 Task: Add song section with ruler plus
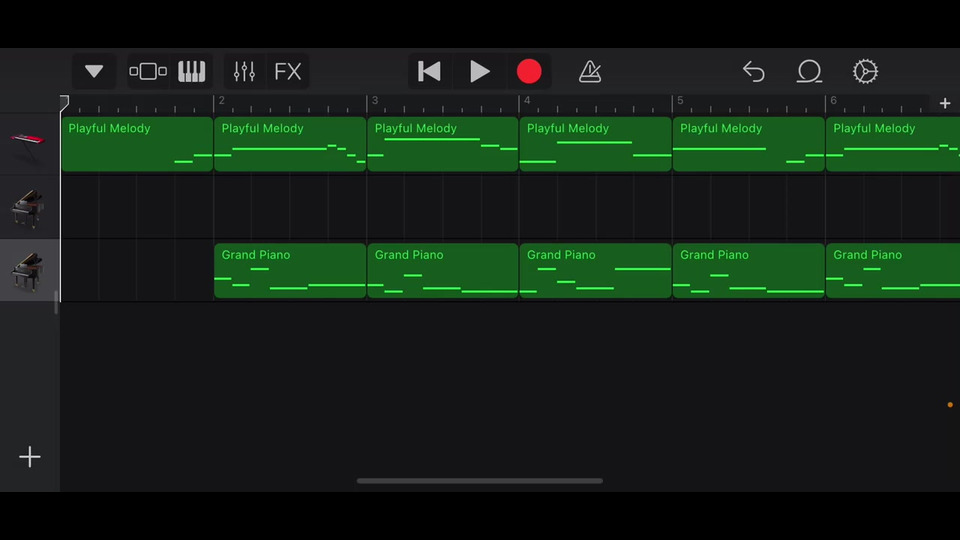[x=945, y=103]
